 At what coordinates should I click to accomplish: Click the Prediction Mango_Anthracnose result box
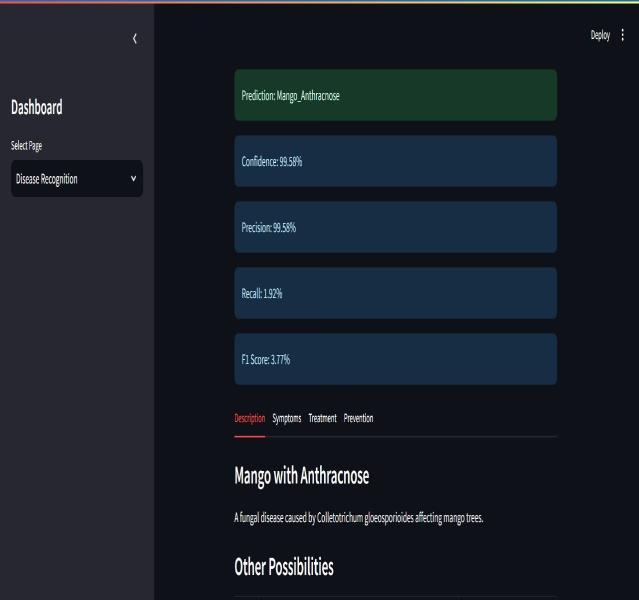395,96
